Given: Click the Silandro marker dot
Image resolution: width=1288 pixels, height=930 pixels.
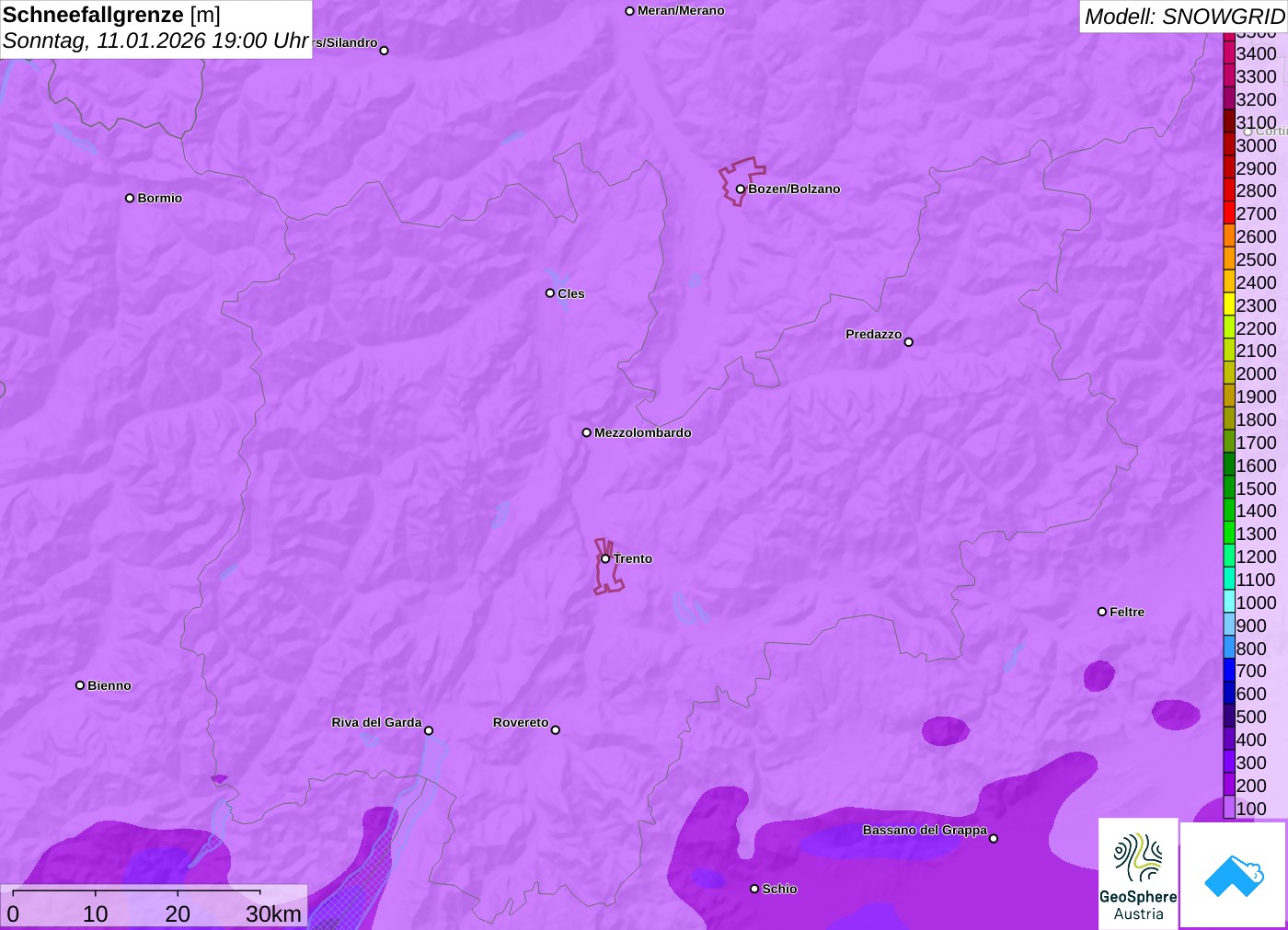Looking at the screenshot, I should coord(385,51).
